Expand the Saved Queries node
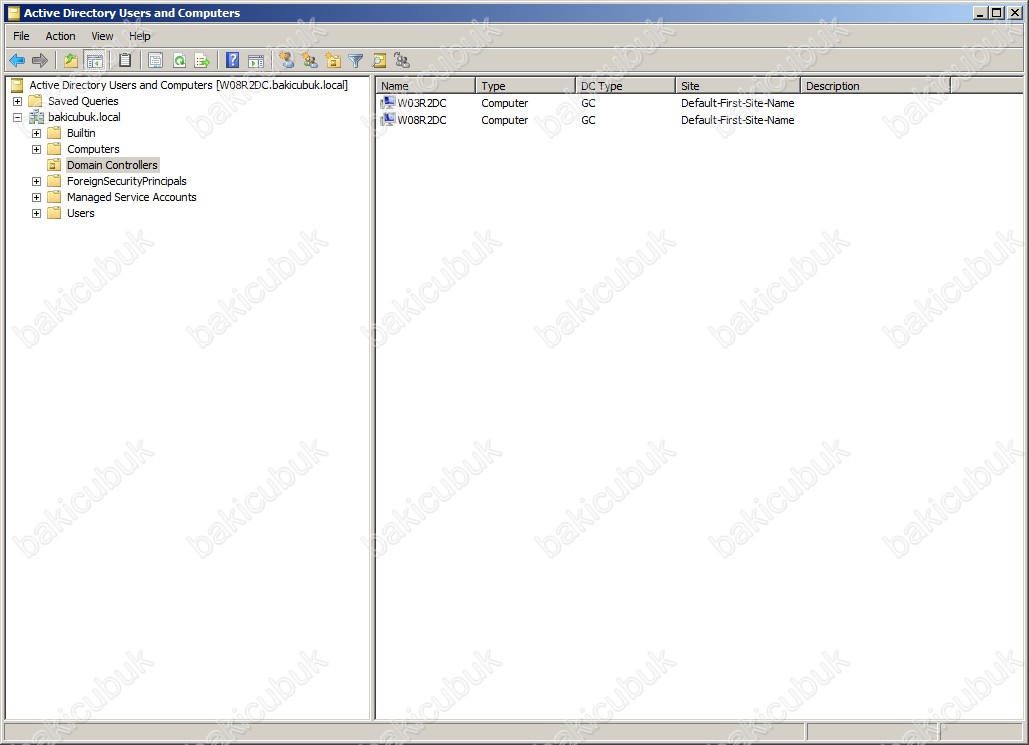This screenshot has width=1029, height=745. [18, 101]
